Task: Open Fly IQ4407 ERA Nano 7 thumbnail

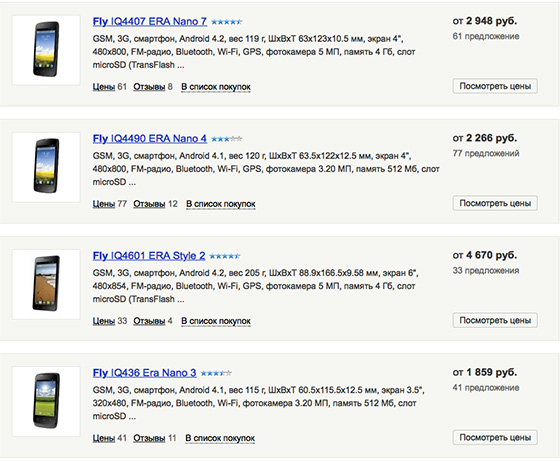Action: pos(46,50)
